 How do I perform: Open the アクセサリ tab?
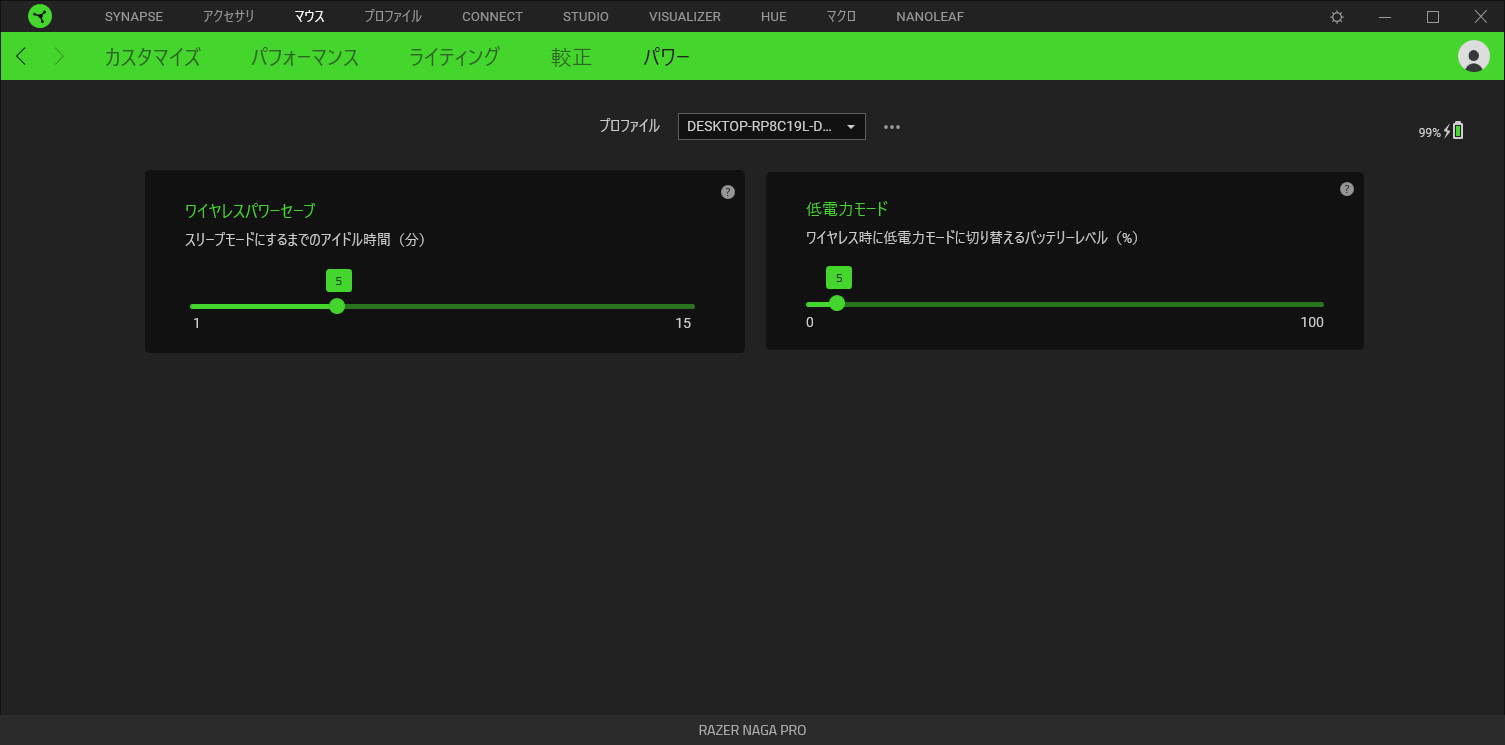tap(229, 17)
